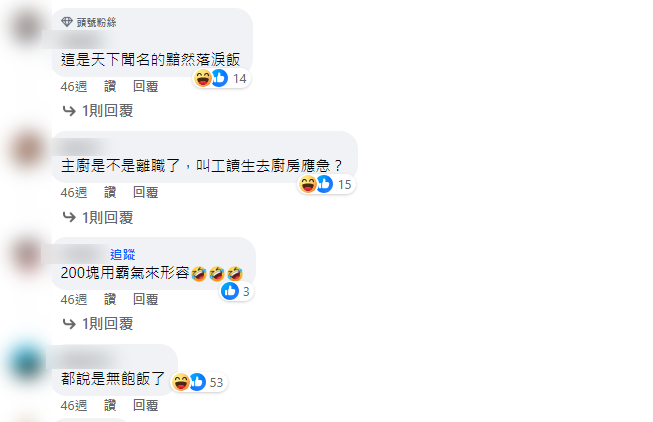Open 46週 timestamp of the 主廚 comment
The height and width of the screenshot is (422, 653).
(x=74, y=192)
